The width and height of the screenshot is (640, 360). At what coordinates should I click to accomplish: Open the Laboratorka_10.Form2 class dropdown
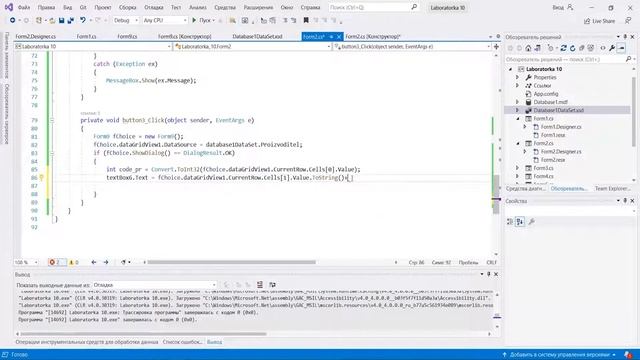pos(252,47)
